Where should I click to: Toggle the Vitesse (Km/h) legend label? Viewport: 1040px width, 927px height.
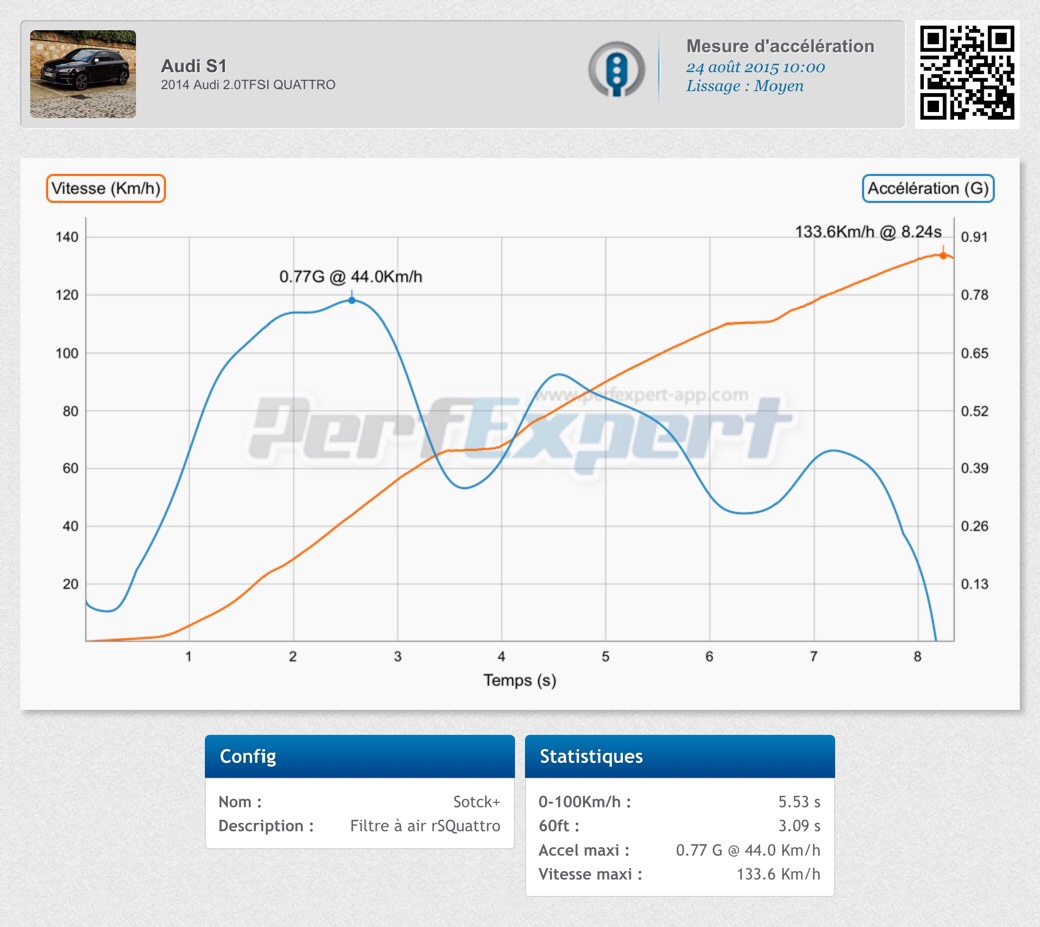click(x=105, y=188)
